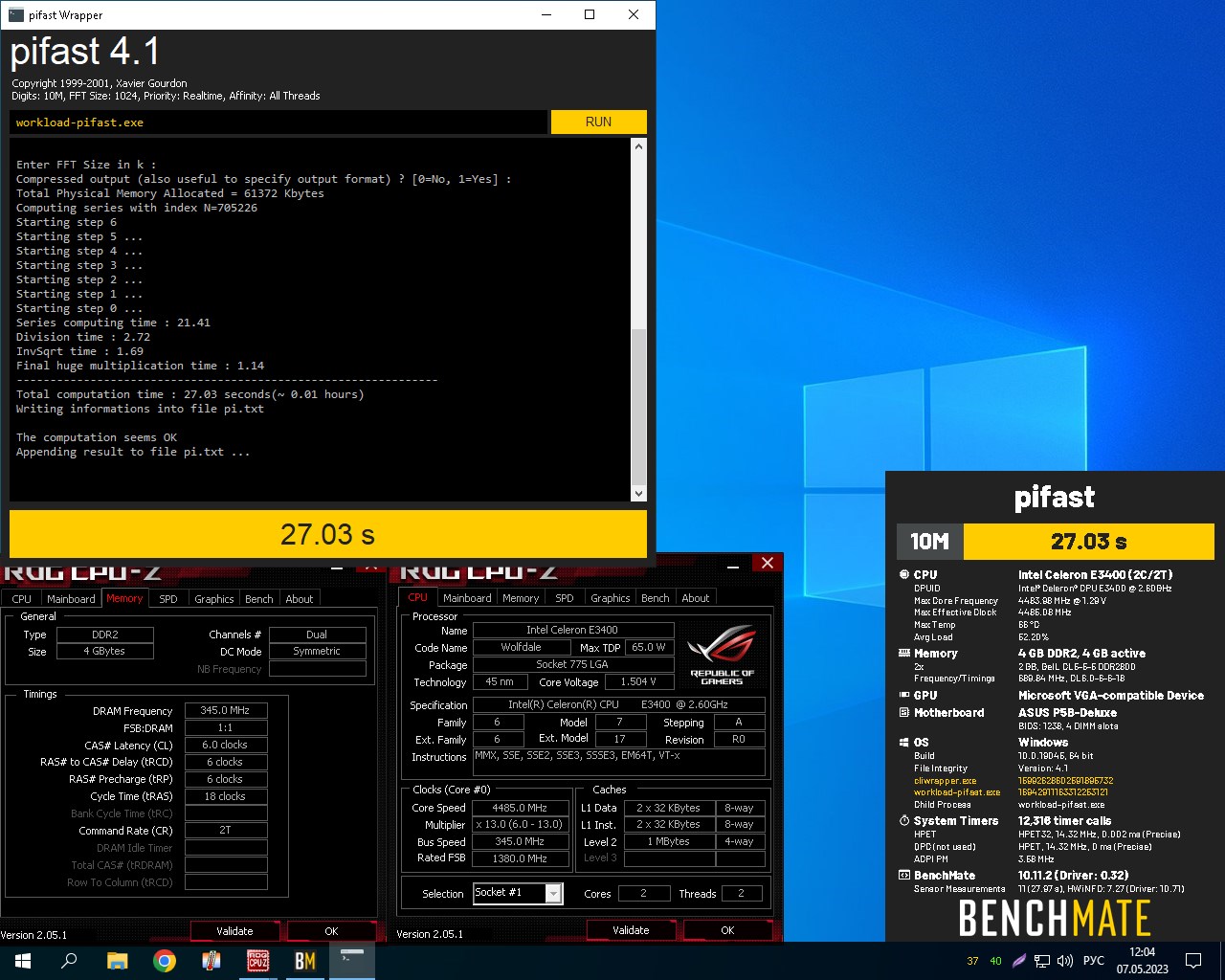Click the Memory module icon in BenchMate panel
Screen dimensions: 1225x980
[x=904, y=654]
